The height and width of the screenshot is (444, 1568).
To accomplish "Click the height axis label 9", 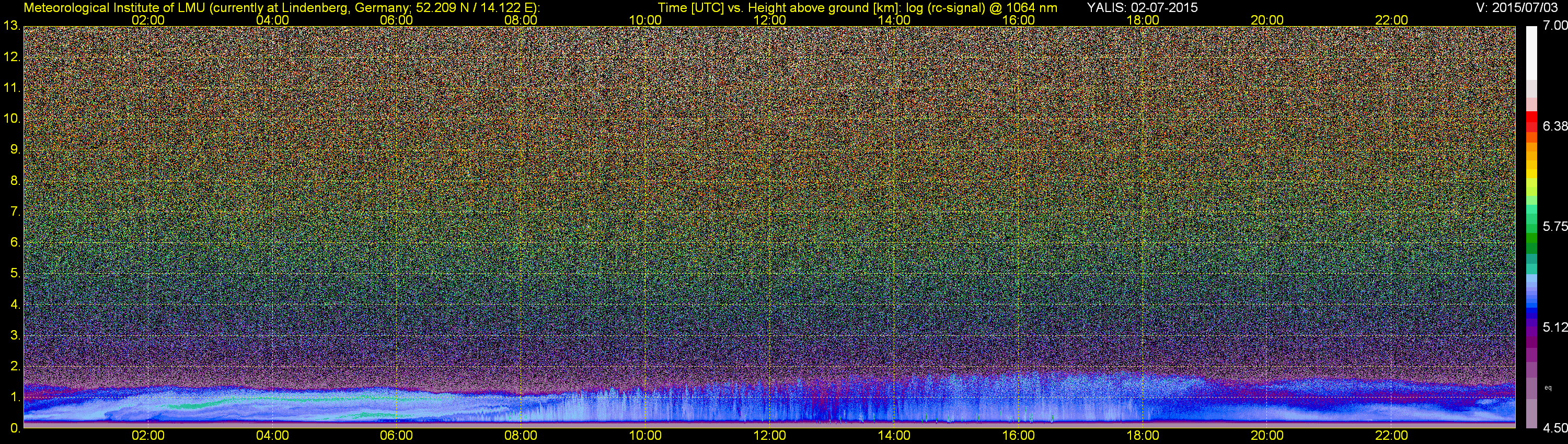I will coord(15,149).
